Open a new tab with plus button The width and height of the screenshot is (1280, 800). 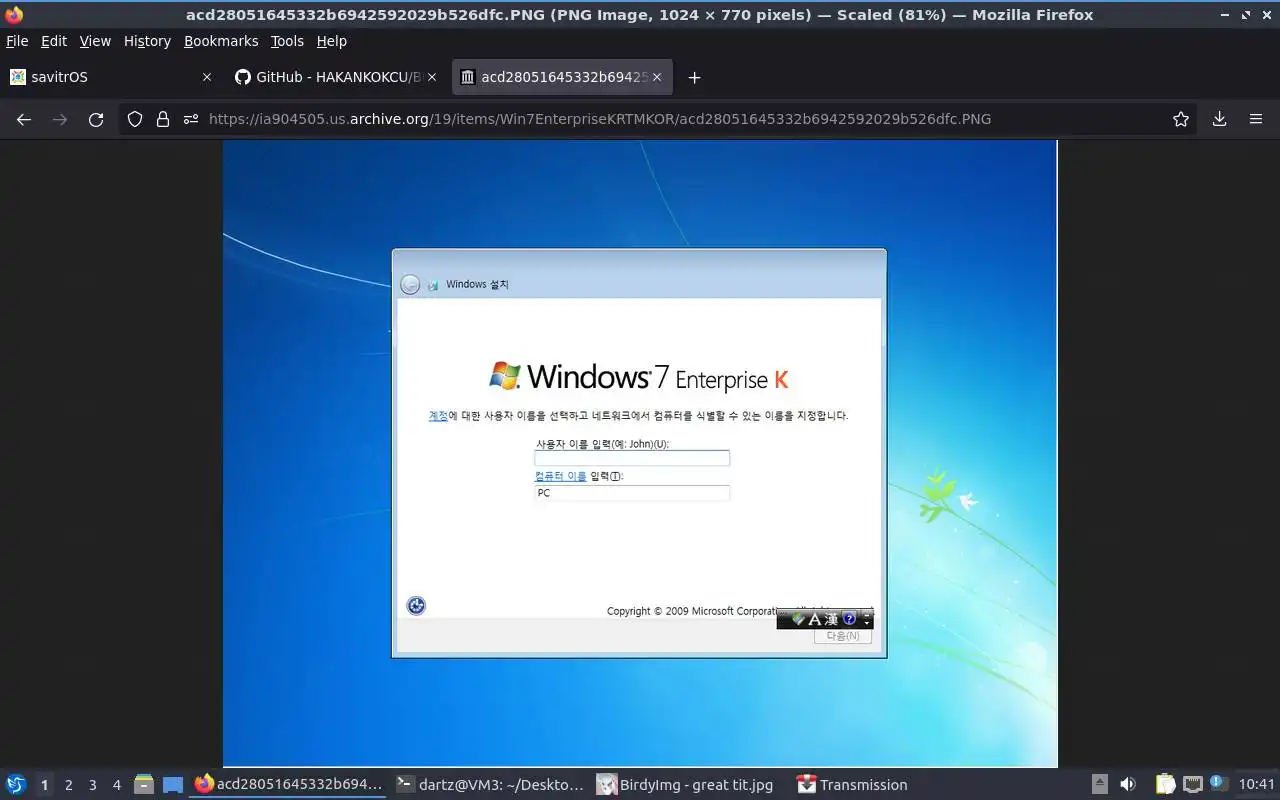click(x=694, y=77)
